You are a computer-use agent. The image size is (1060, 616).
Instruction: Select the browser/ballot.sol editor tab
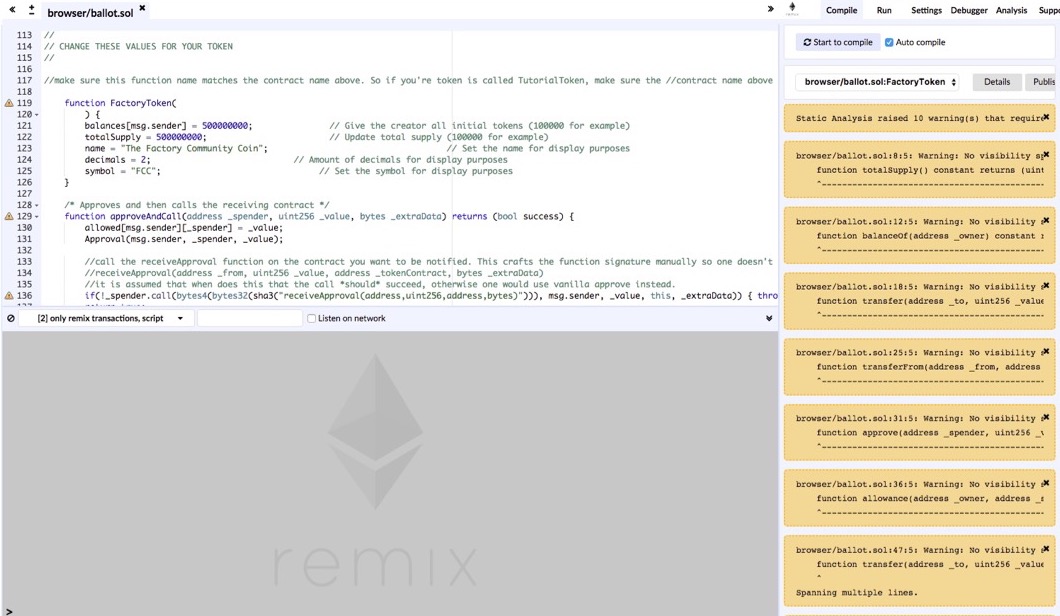click(90, 12)
